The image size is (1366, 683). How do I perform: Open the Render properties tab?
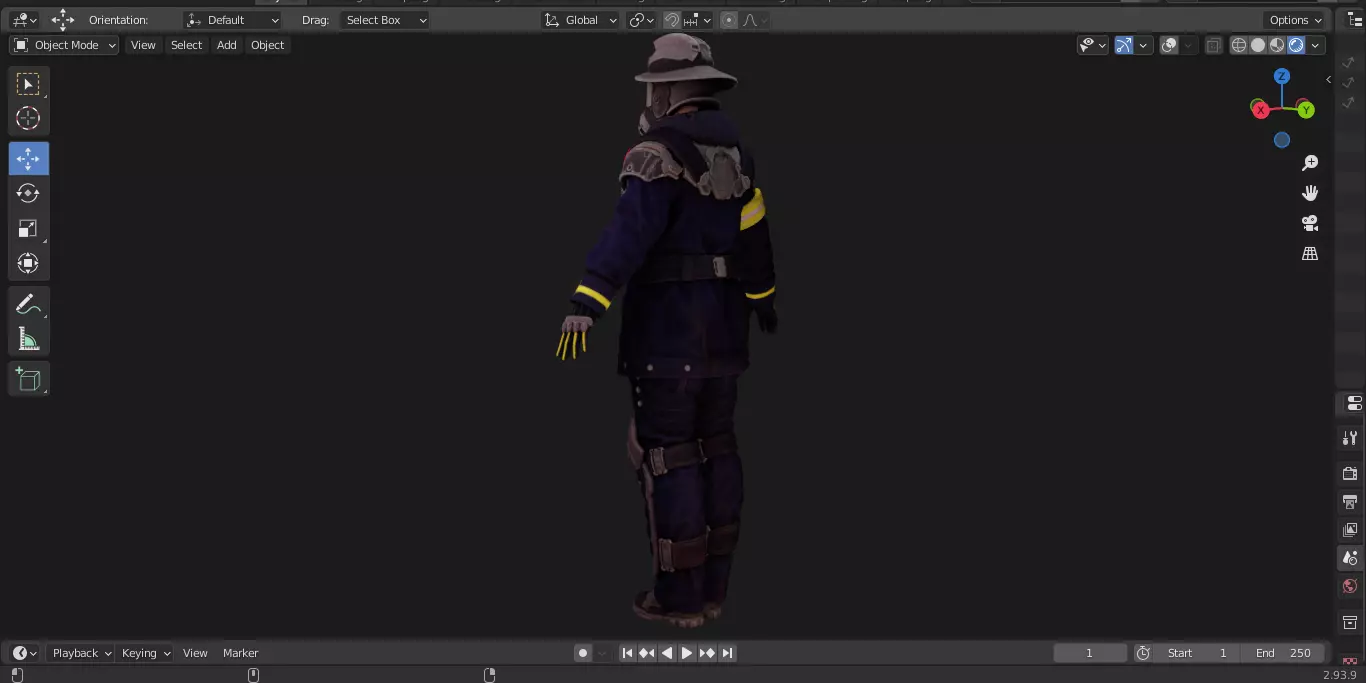[x=1350, y=473]
